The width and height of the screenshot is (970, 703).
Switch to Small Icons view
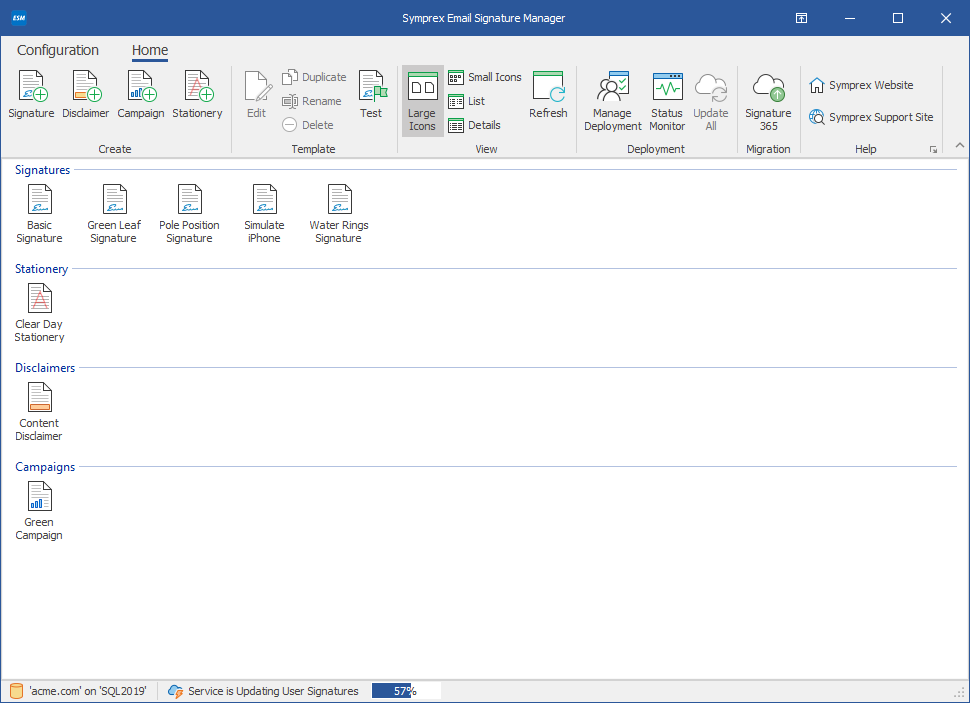(484, 77)
